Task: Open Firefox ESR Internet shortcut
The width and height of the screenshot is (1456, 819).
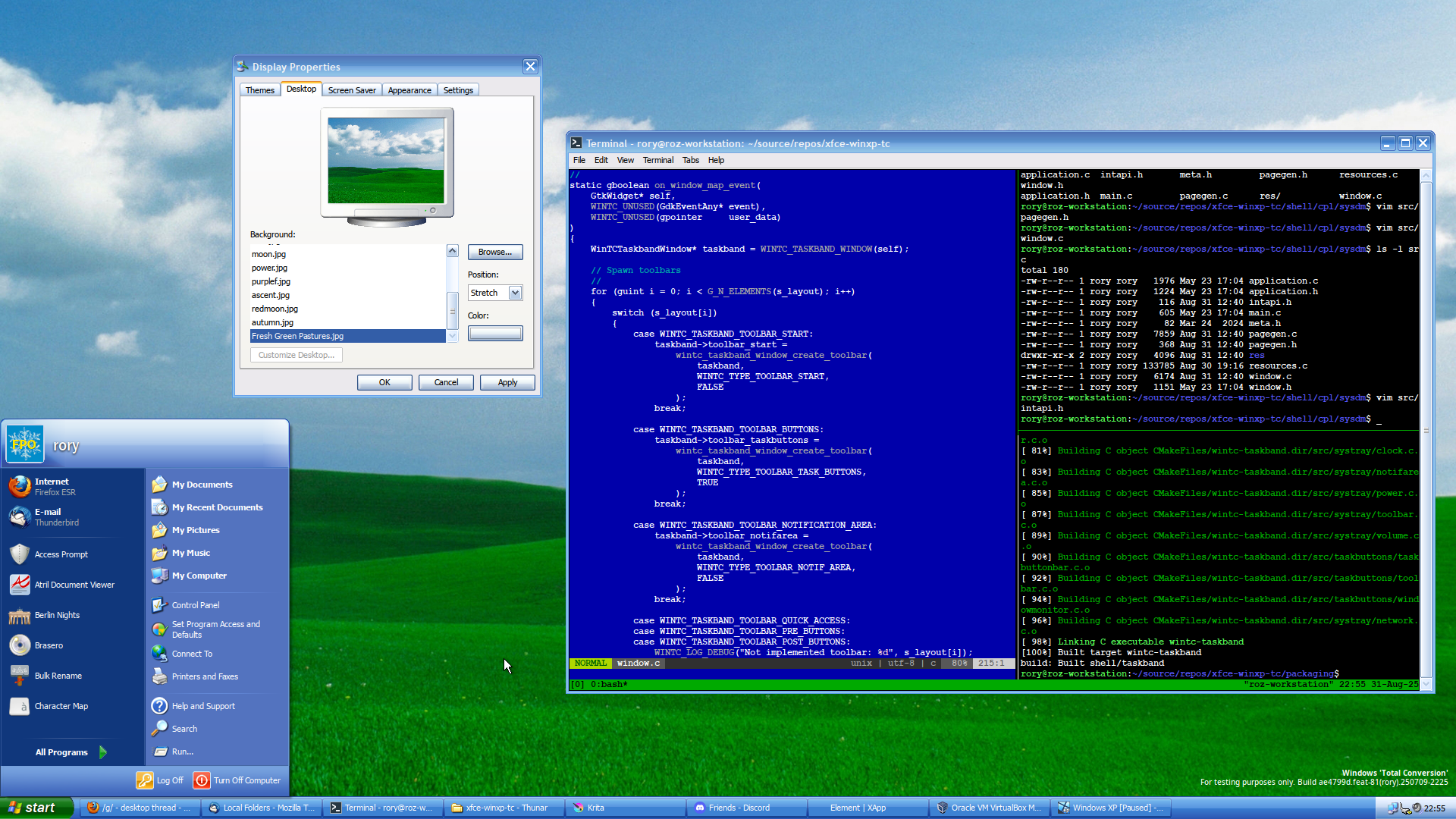Action: click(x=73, y=486)
